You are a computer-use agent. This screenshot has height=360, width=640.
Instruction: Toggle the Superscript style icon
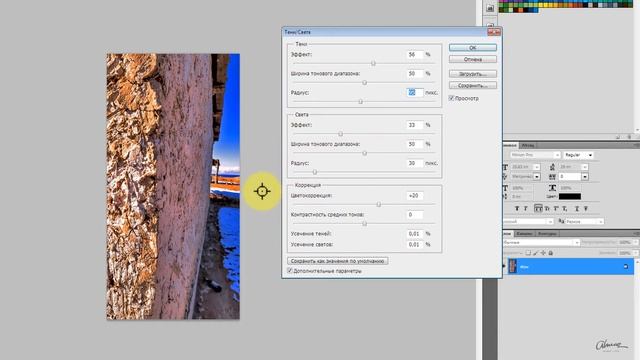[556, 209]
